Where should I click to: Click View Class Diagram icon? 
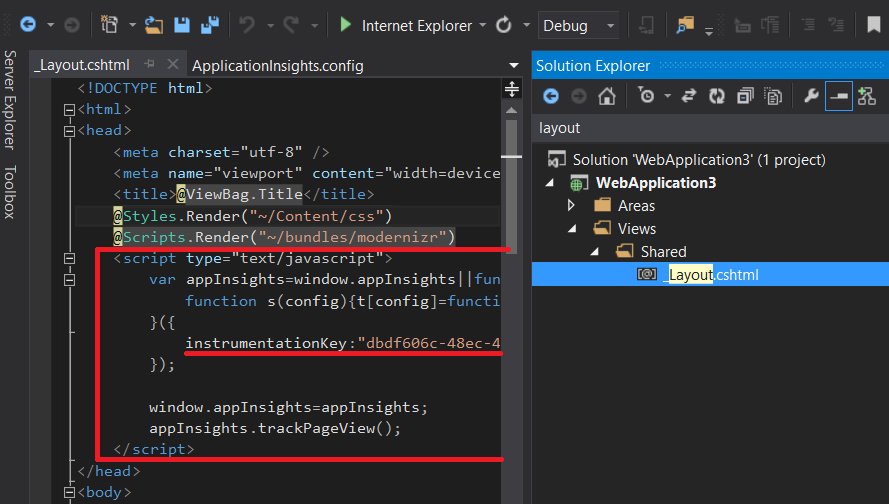(867, 96)
